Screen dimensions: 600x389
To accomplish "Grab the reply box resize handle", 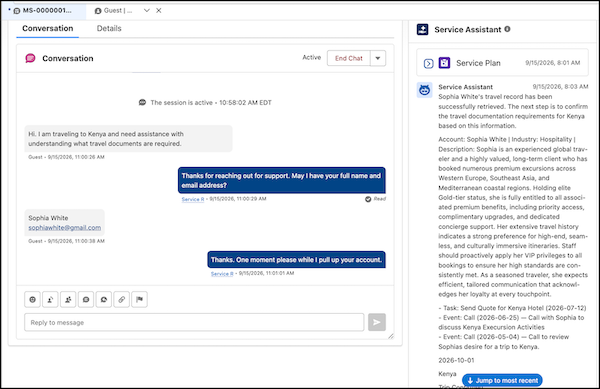I will [391, 336].
